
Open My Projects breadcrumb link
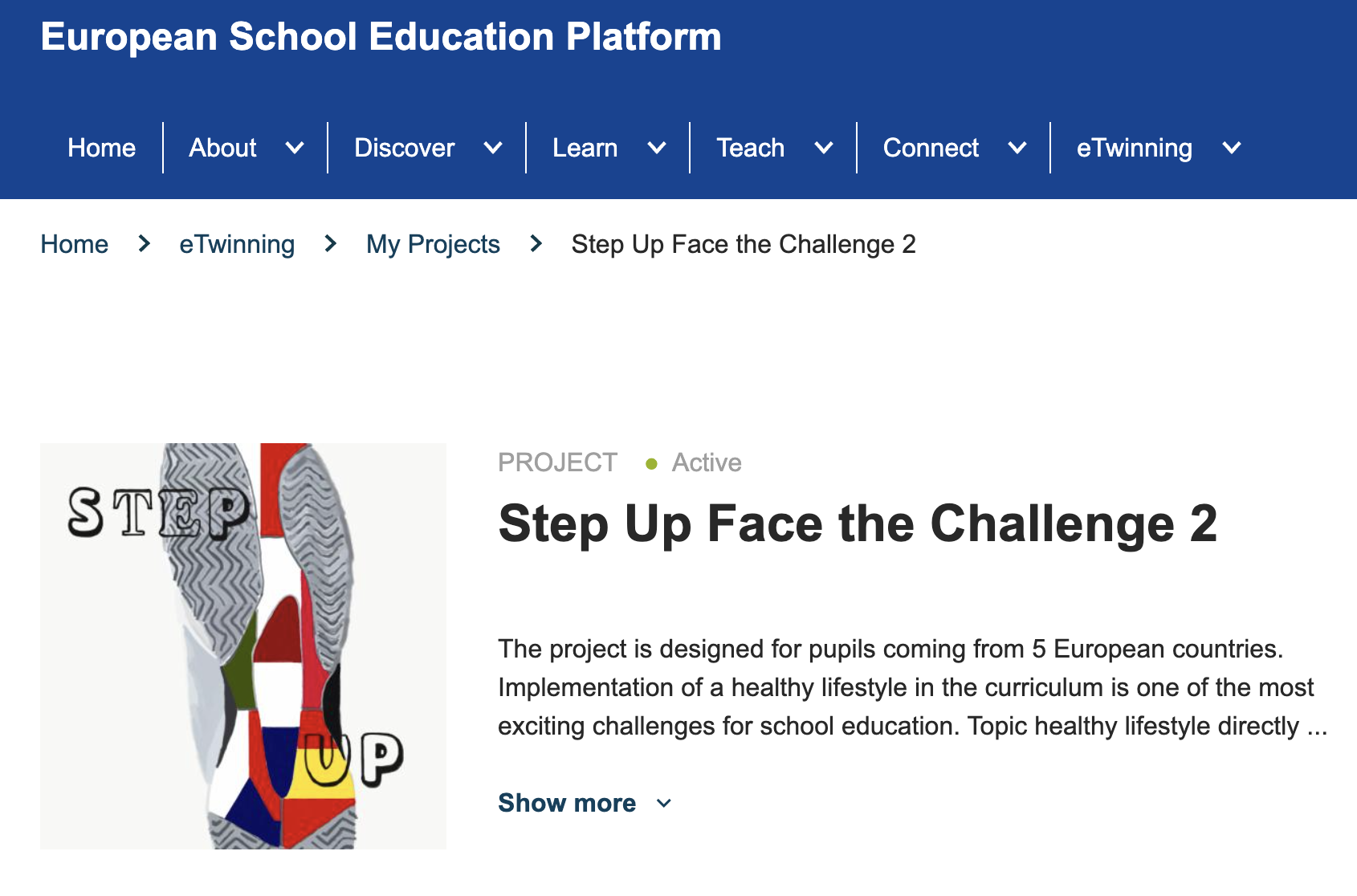tap(434, 244)
